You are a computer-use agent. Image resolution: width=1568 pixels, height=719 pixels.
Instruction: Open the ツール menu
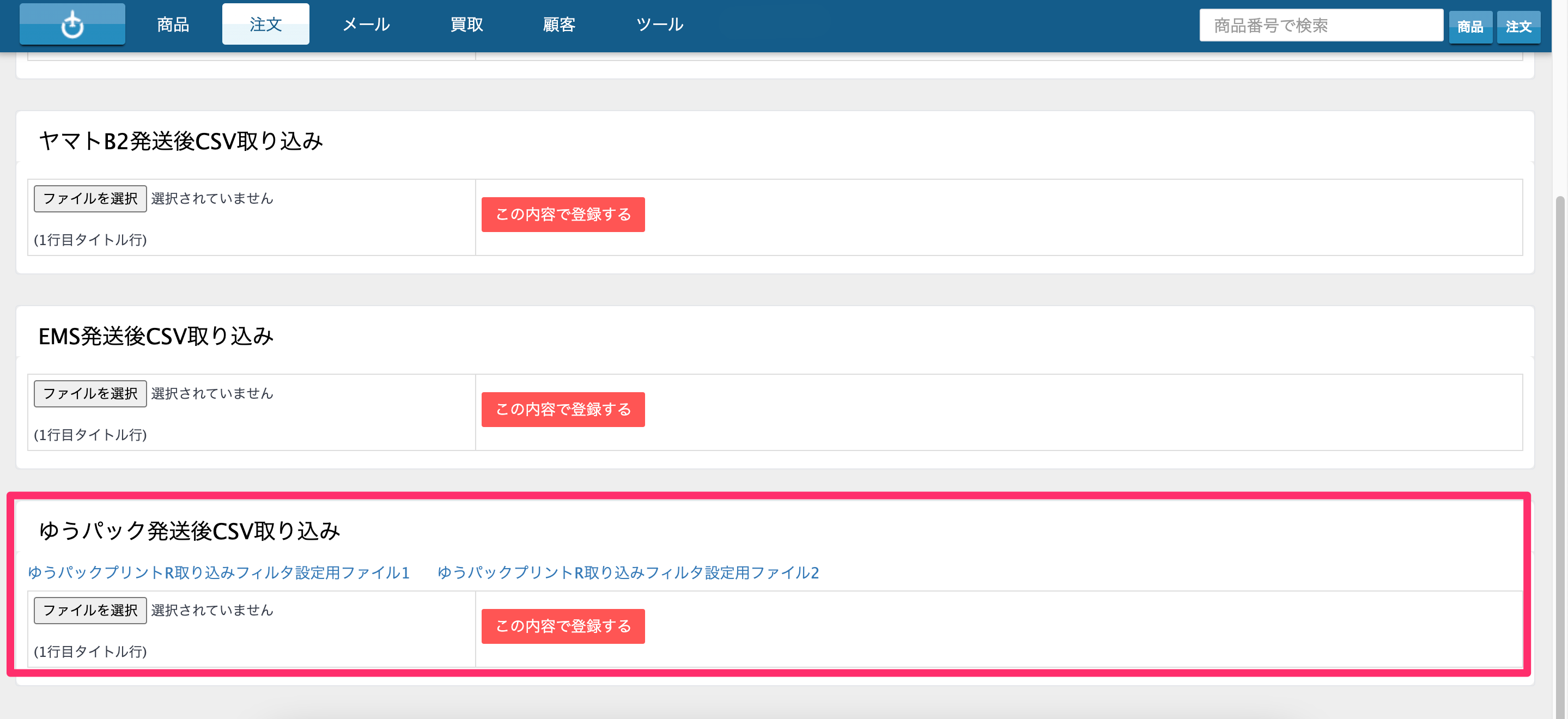[x=660, y=25]
